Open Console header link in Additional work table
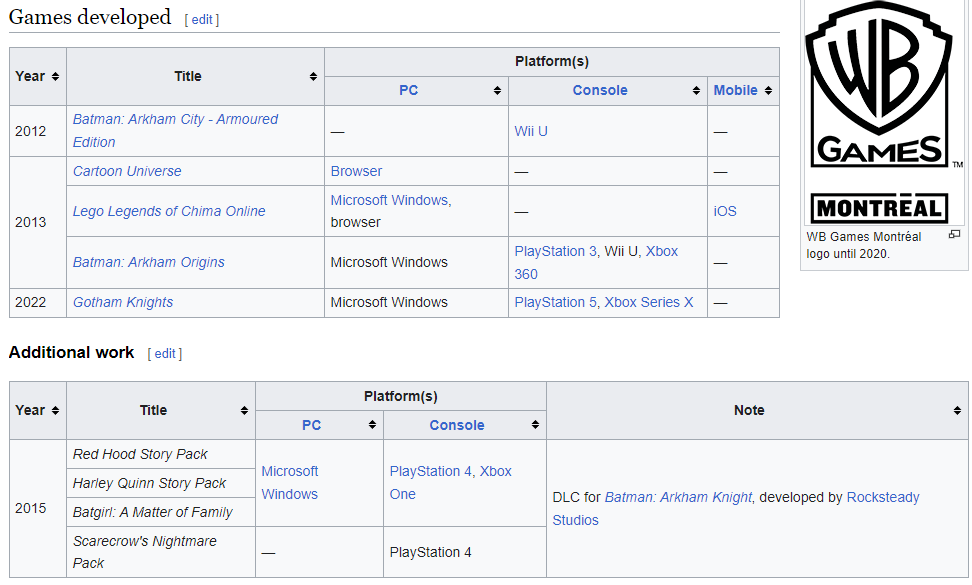This screenshot has width=972, height=585. point(457,425)
